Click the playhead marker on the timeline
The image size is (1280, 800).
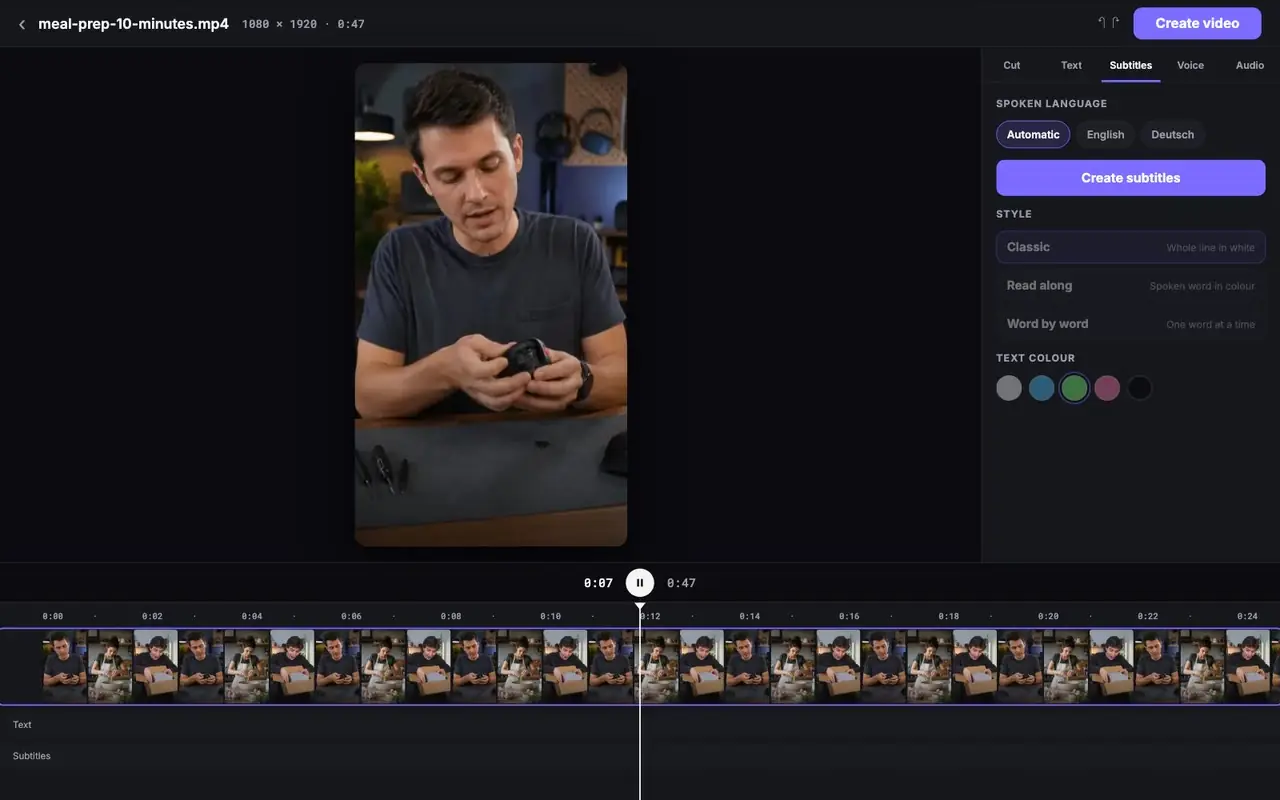(x=640, y=607)
